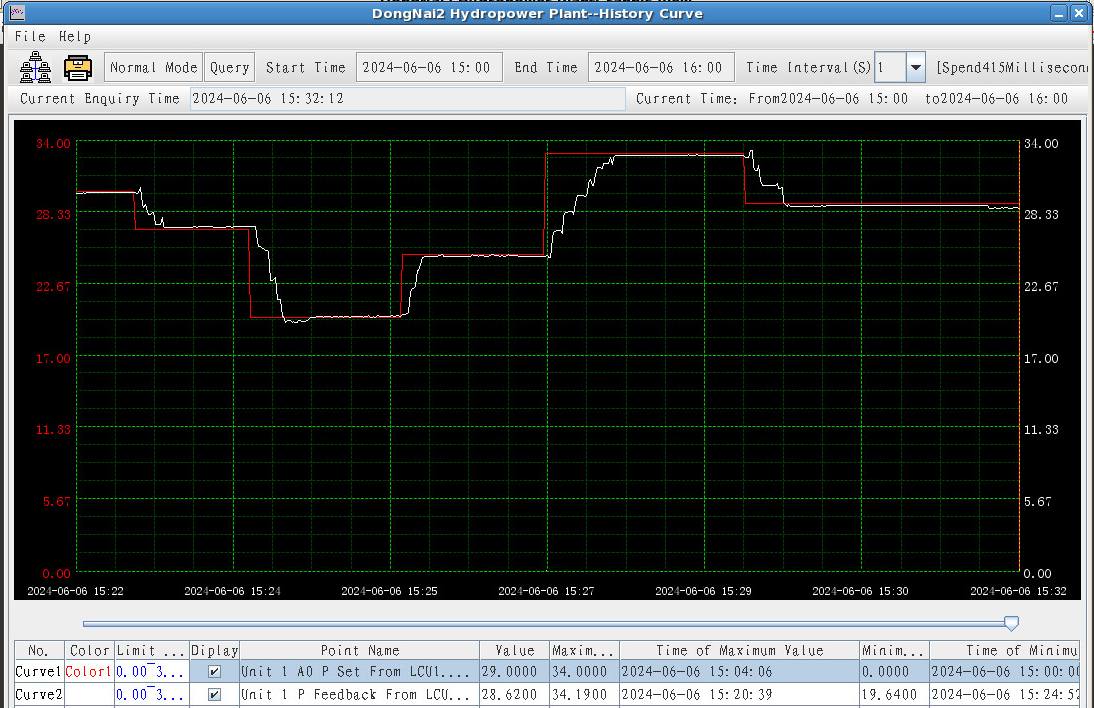Click the printer icon in toolbar
The height and width of the screenshot is (708, 1094).
78,67
